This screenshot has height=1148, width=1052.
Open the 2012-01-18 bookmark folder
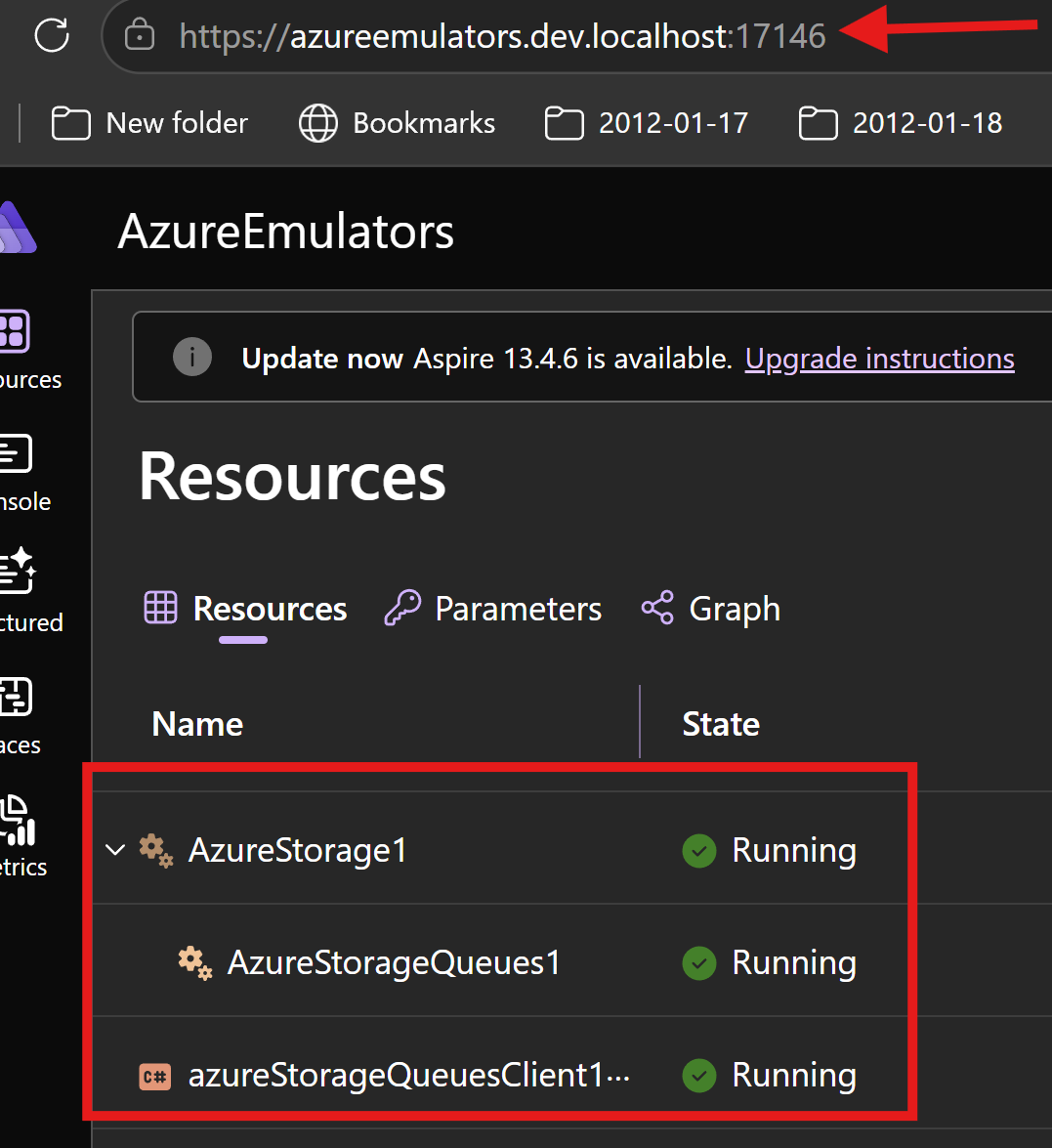tap(901, 123)
